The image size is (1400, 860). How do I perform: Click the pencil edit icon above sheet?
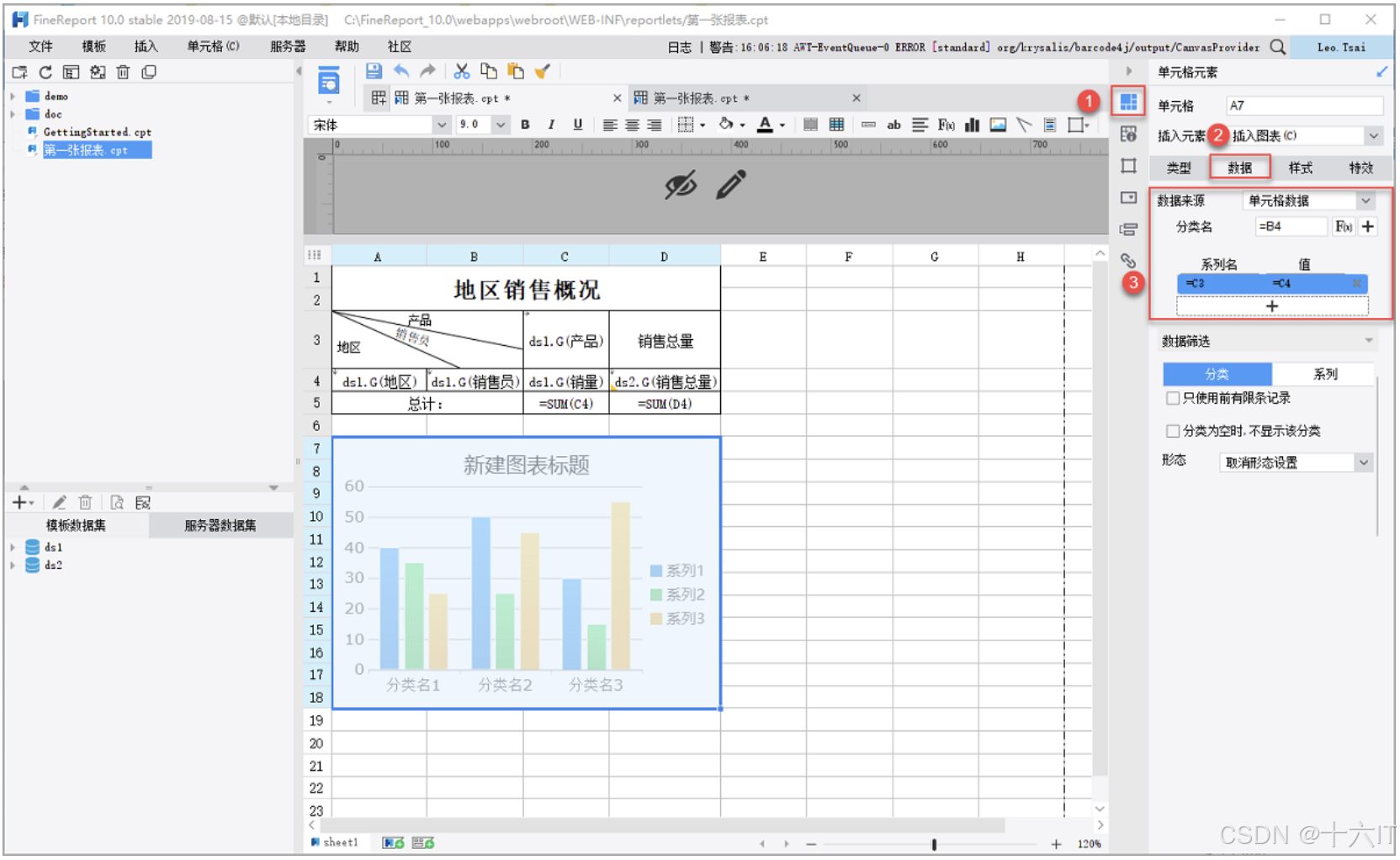(730, 184)
